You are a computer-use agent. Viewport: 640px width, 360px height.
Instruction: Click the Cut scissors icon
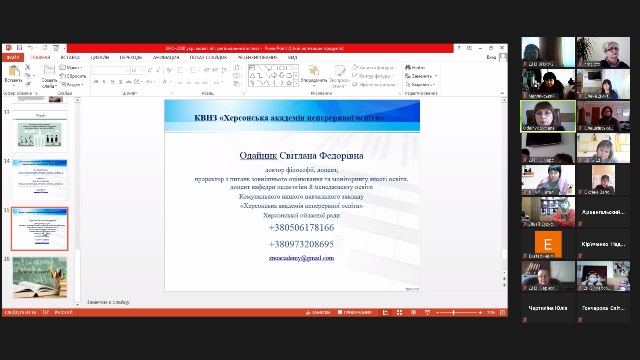tap(28, 67)
